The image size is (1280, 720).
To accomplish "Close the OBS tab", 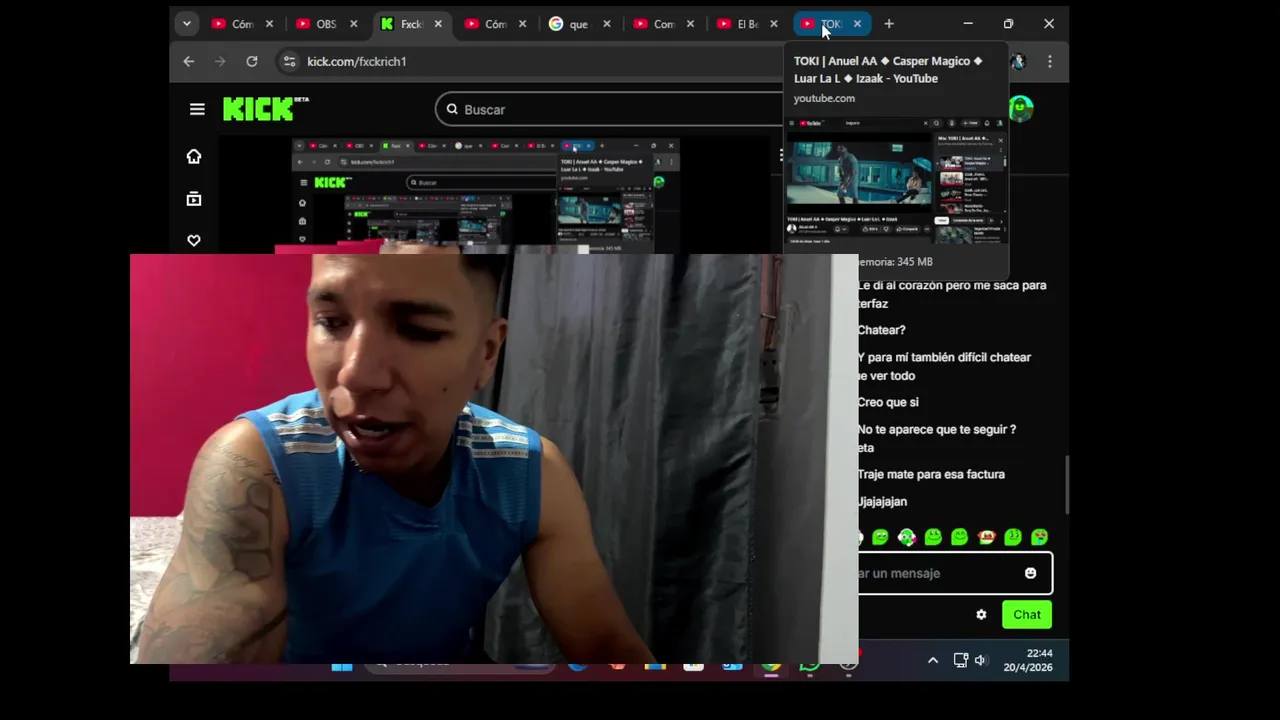I will tap(353, 24).
